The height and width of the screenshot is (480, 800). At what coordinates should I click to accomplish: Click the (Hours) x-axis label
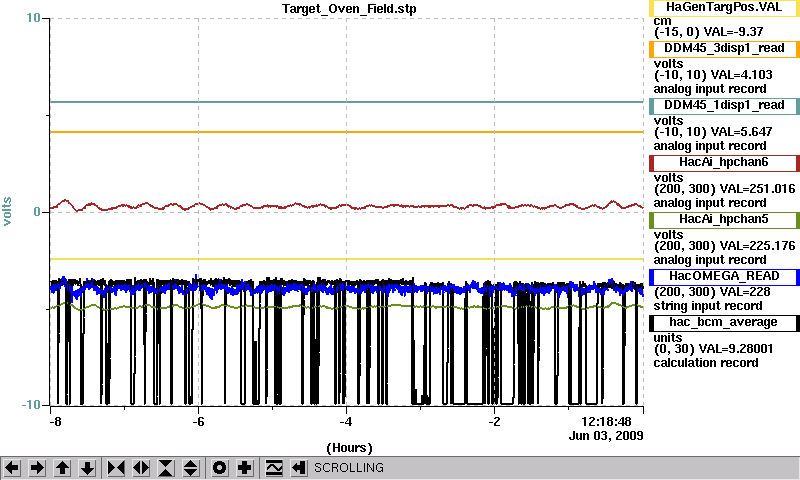pyautogui.click(x=349, y=448)
